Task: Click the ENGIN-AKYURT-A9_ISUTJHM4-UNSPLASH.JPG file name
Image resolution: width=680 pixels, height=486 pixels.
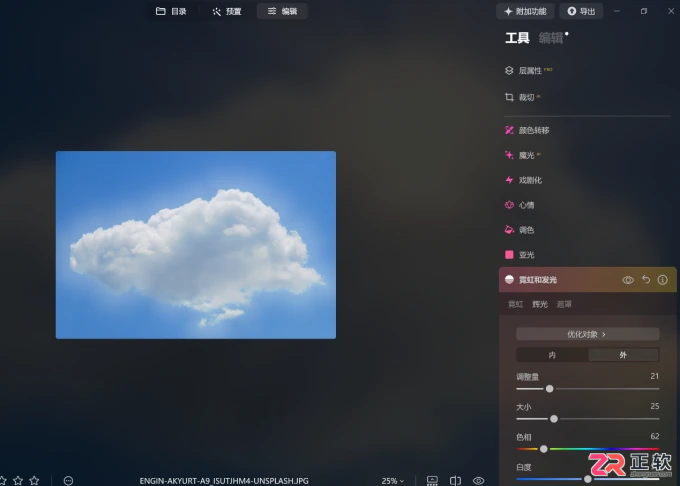Action: click(x=224, y=481)
